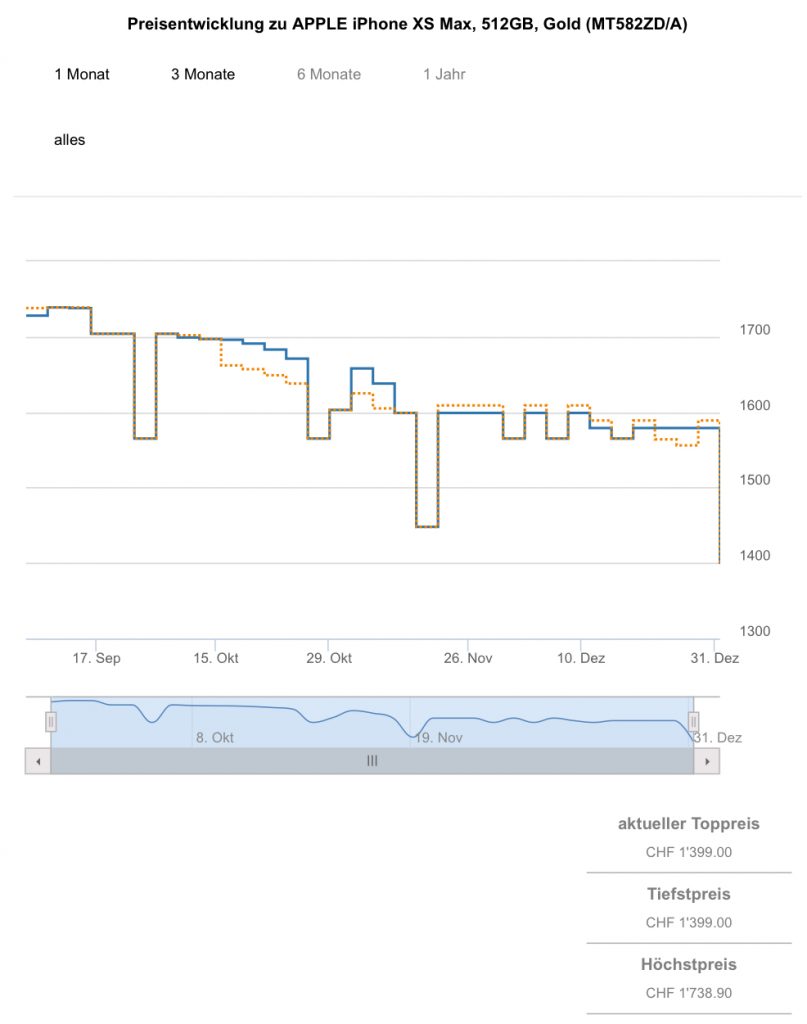Click the chart title Preisentwicklung heading
807x1024 pixels.
[407, 24]
